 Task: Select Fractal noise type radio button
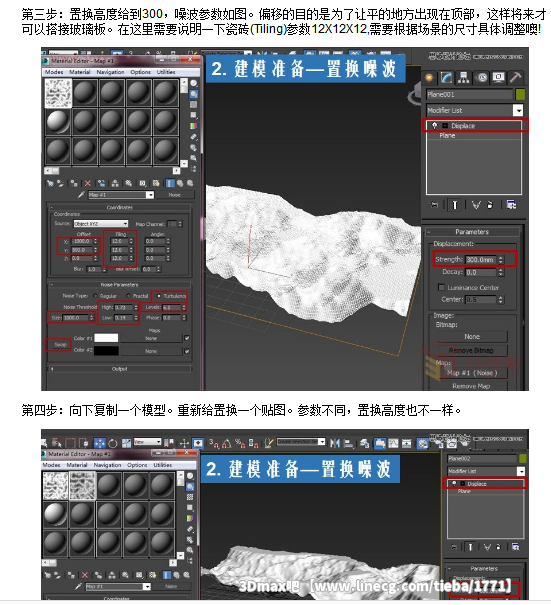pos(128,296)
